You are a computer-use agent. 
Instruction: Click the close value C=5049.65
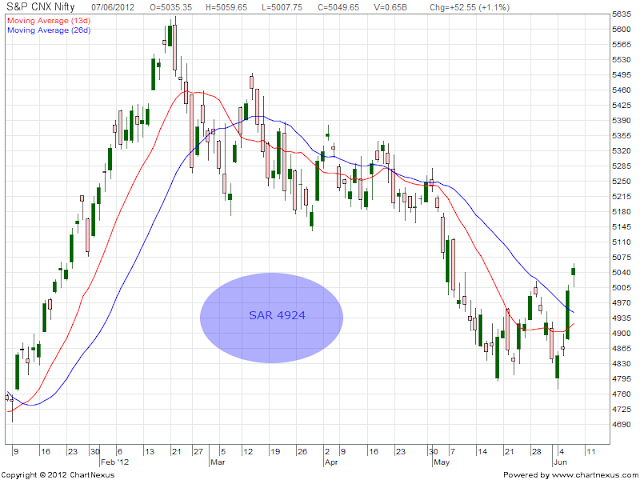(338, 7)
